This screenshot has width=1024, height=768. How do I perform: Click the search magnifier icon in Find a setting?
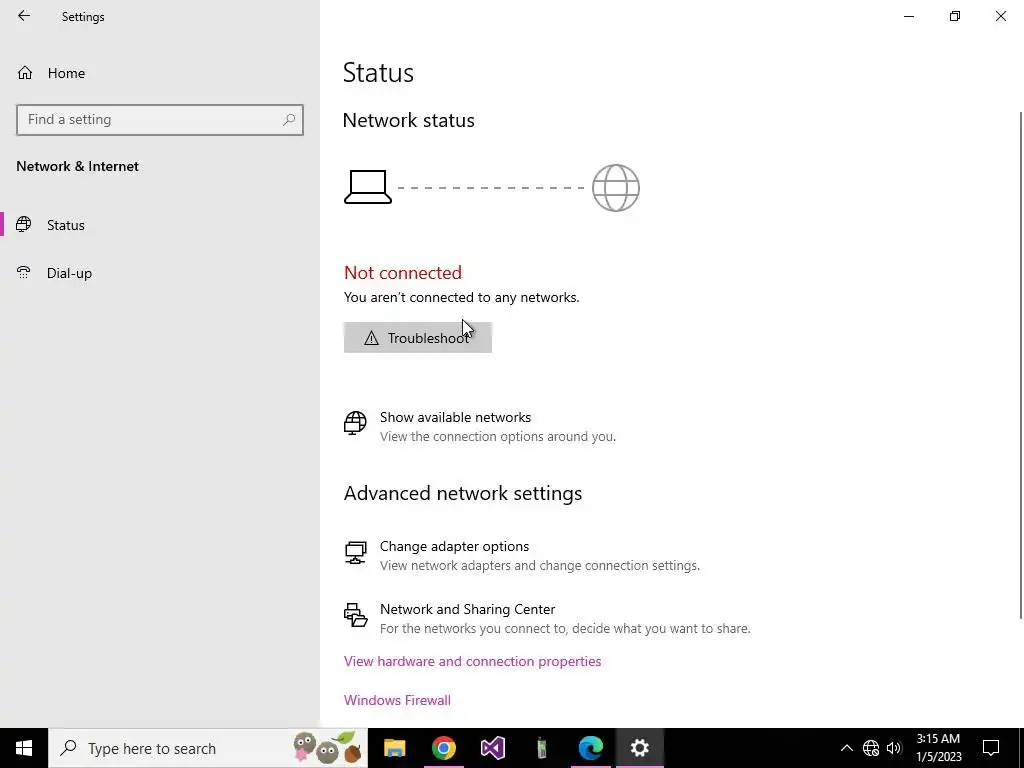point(289,120)
